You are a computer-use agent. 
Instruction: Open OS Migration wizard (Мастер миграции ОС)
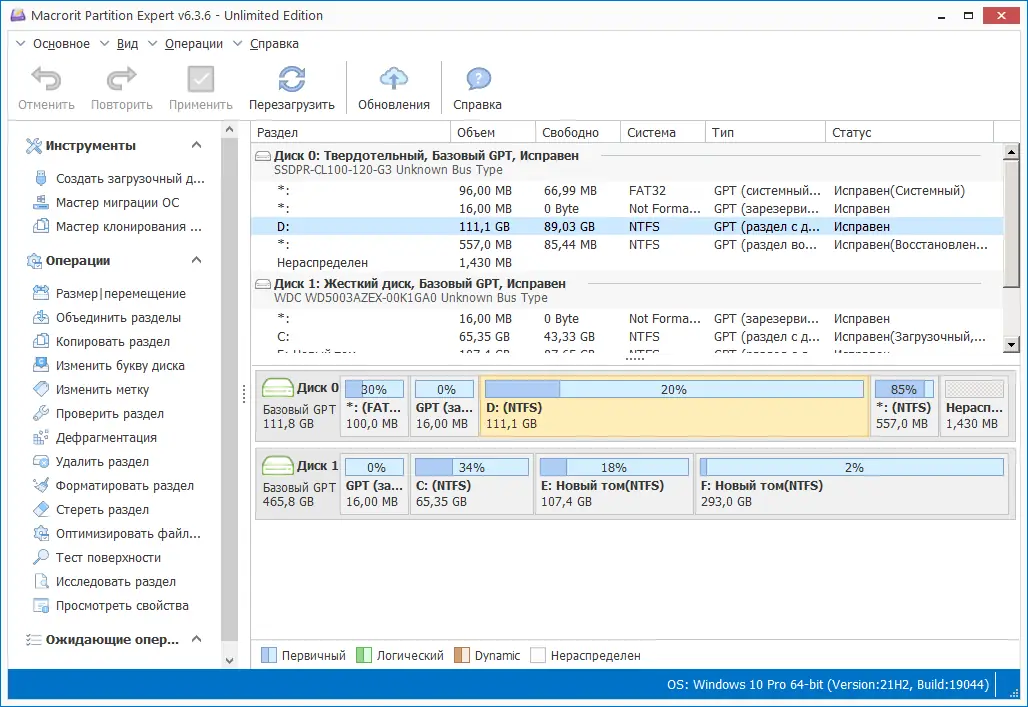[x=118, y=203]
